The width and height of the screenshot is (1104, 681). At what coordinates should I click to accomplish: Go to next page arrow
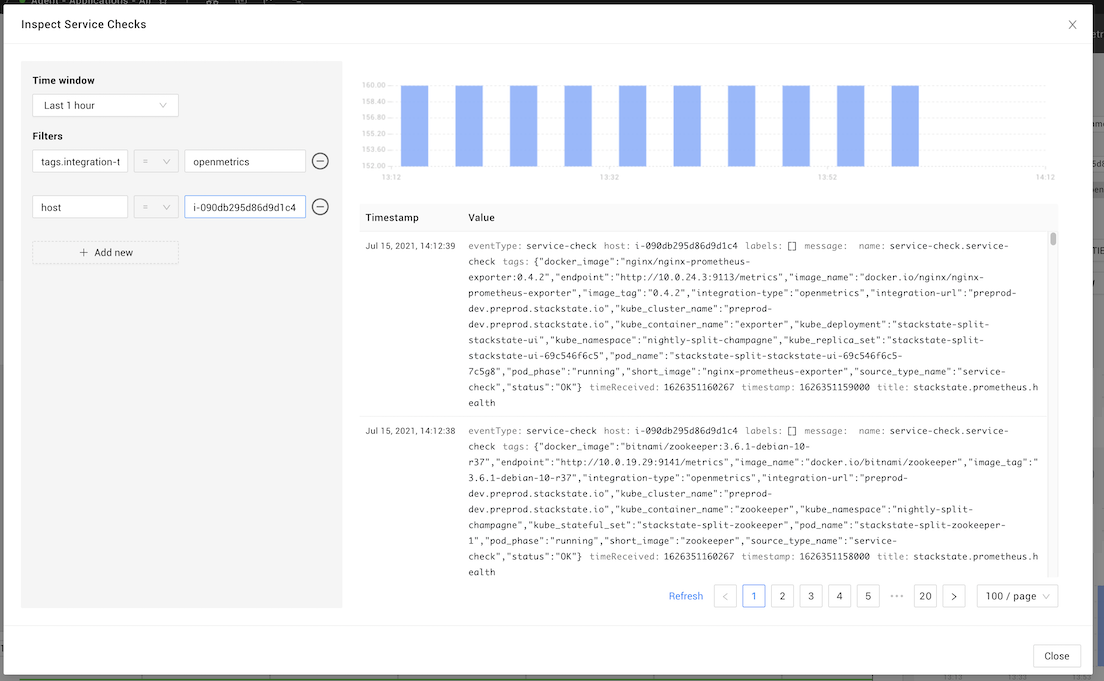click(x=954, y=596)
